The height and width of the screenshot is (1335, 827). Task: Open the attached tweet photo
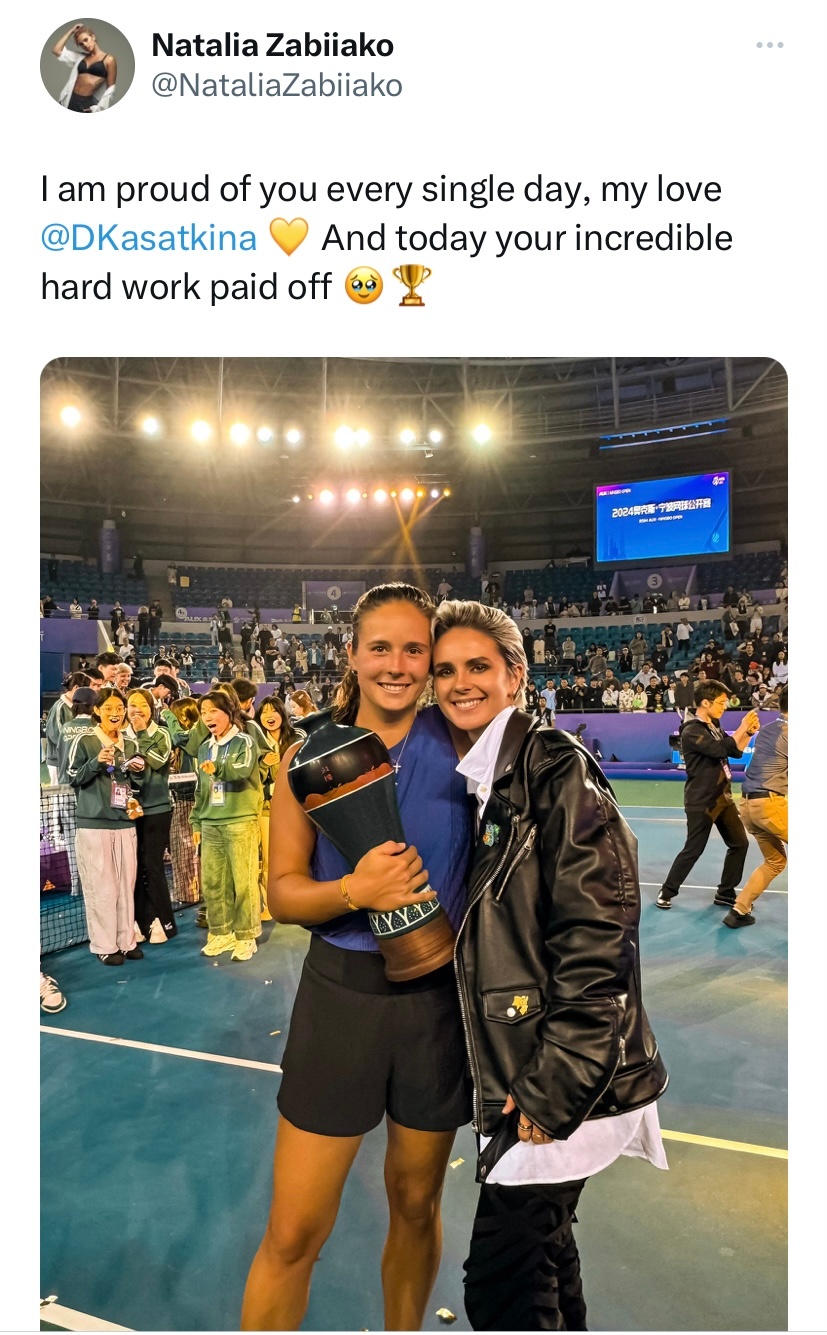pyautogui.click(x=413, y=843)
